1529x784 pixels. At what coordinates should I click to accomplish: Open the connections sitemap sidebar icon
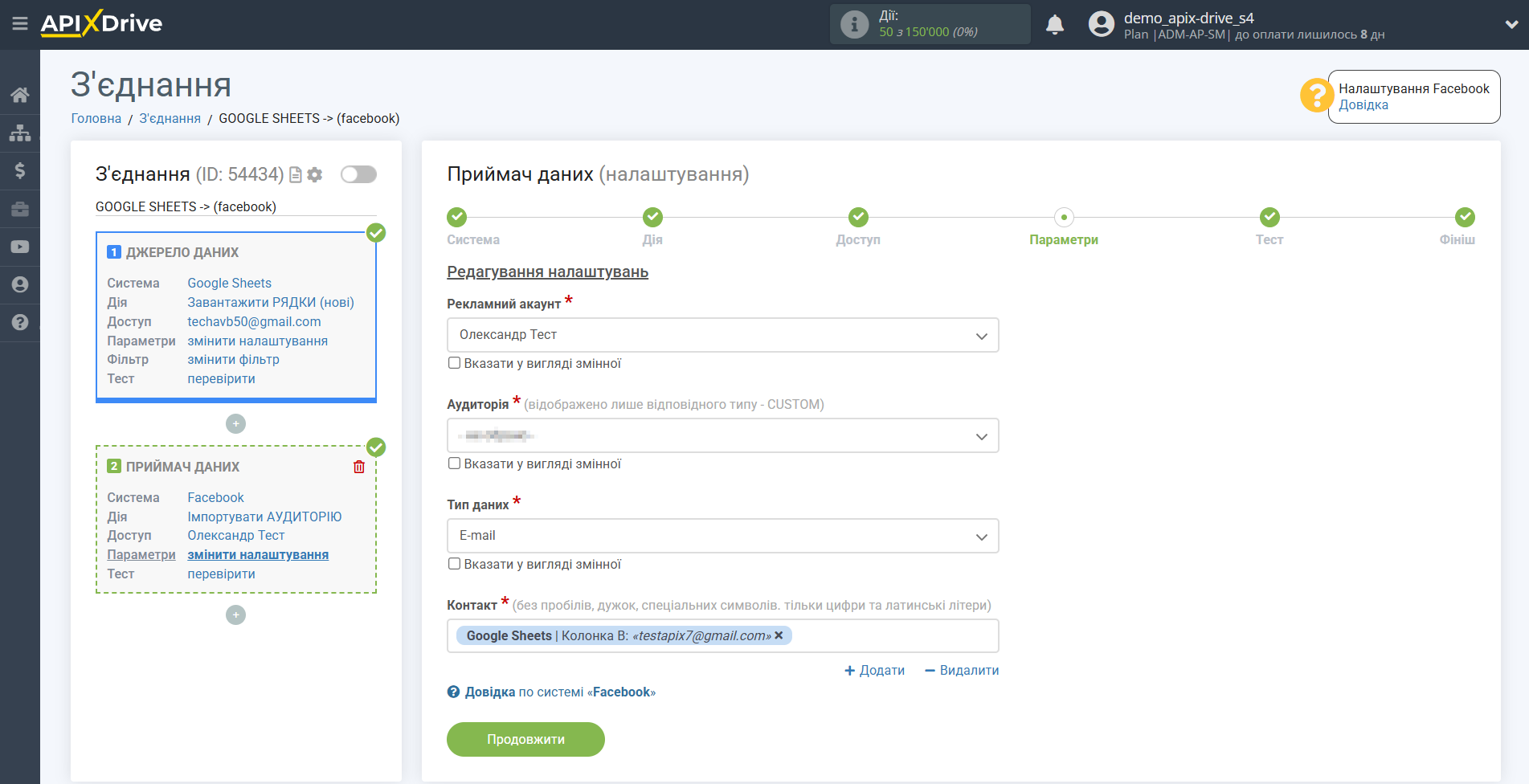[20, 133]
